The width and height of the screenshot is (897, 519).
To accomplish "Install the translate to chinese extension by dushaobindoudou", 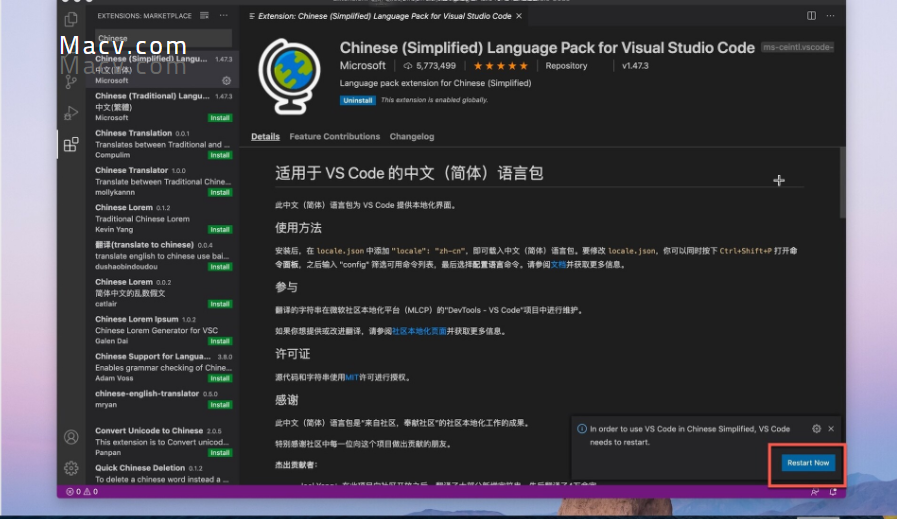I will (220, 267).
